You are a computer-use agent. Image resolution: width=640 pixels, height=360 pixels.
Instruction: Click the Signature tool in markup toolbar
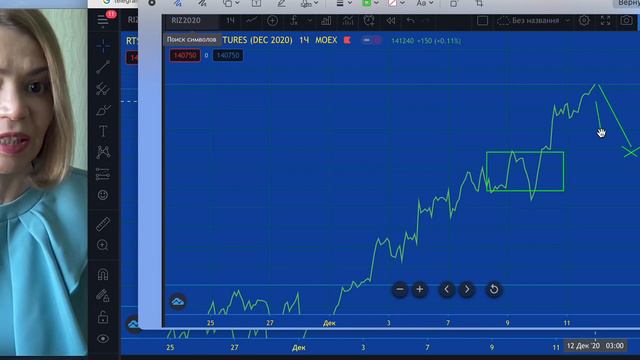(306, 3)
